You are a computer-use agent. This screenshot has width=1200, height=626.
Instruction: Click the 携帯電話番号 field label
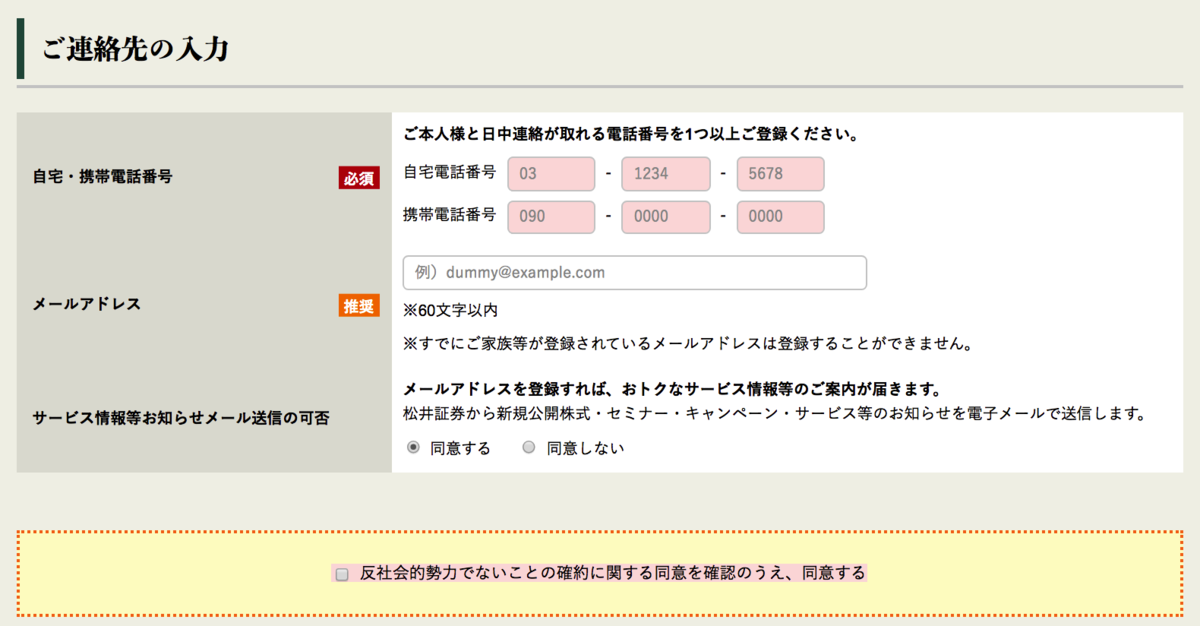(x=450, y=214)
